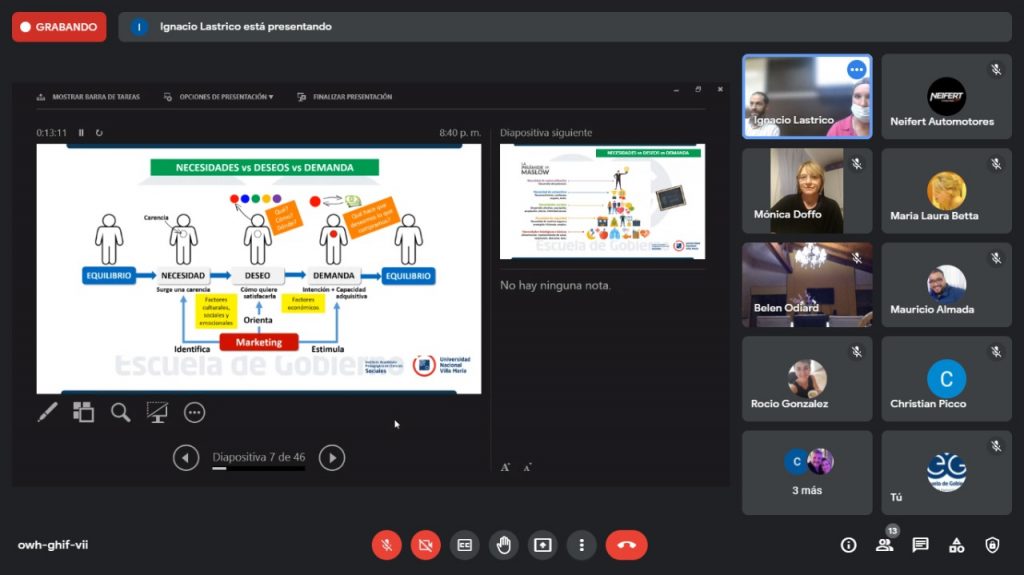This screenshot has width=1024, height=575.
Task: Click the slide progress bar under Diapositiva 7 de 46
Action: 258,468
